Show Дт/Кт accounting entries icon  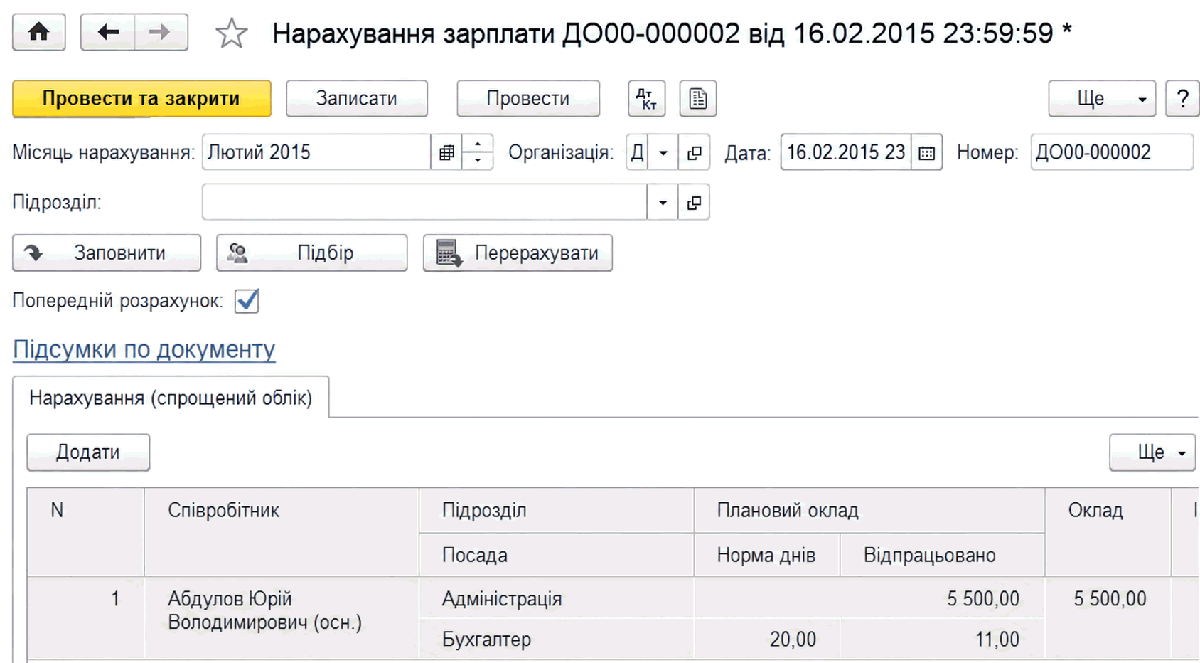click(x=645, y=99)
